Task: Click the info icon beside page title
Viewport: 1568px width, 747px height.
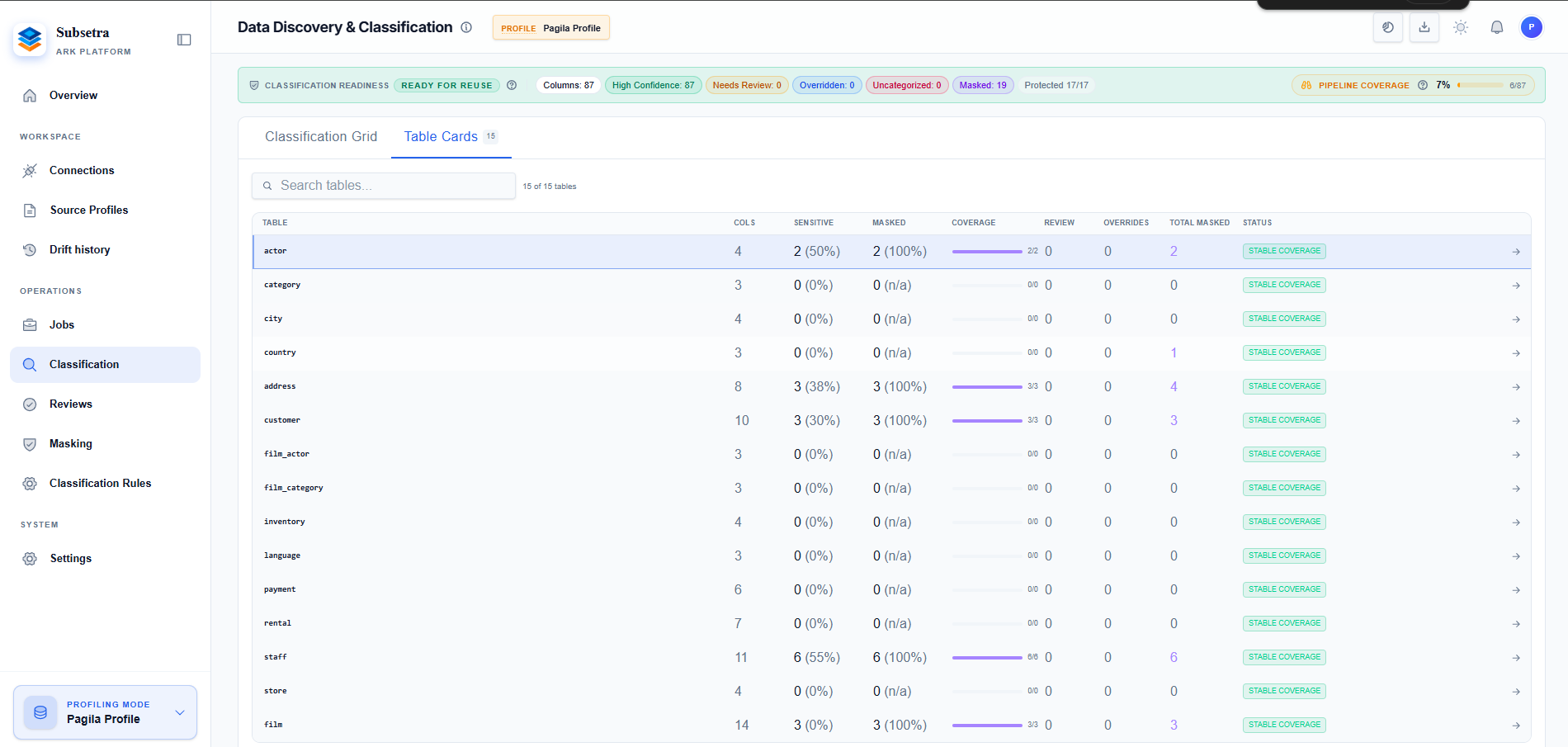Action: [x=466, y=27]
